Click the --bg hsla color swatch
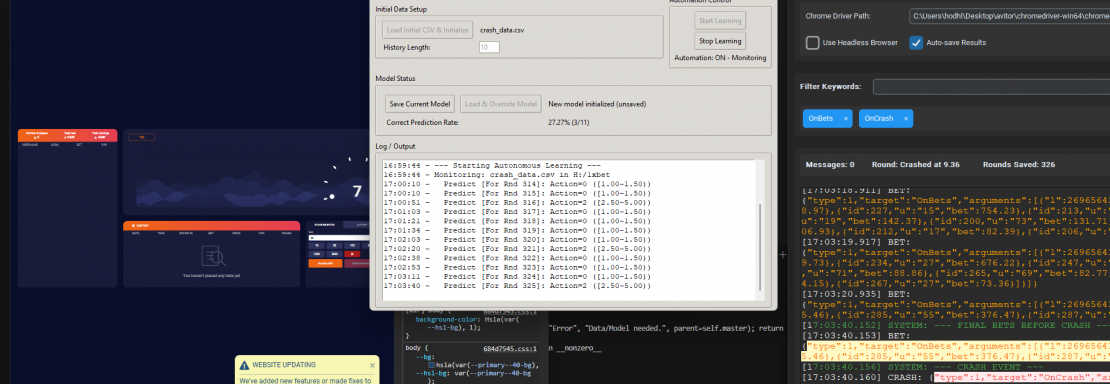The image size is (1110, 384). tap(432, 365)
